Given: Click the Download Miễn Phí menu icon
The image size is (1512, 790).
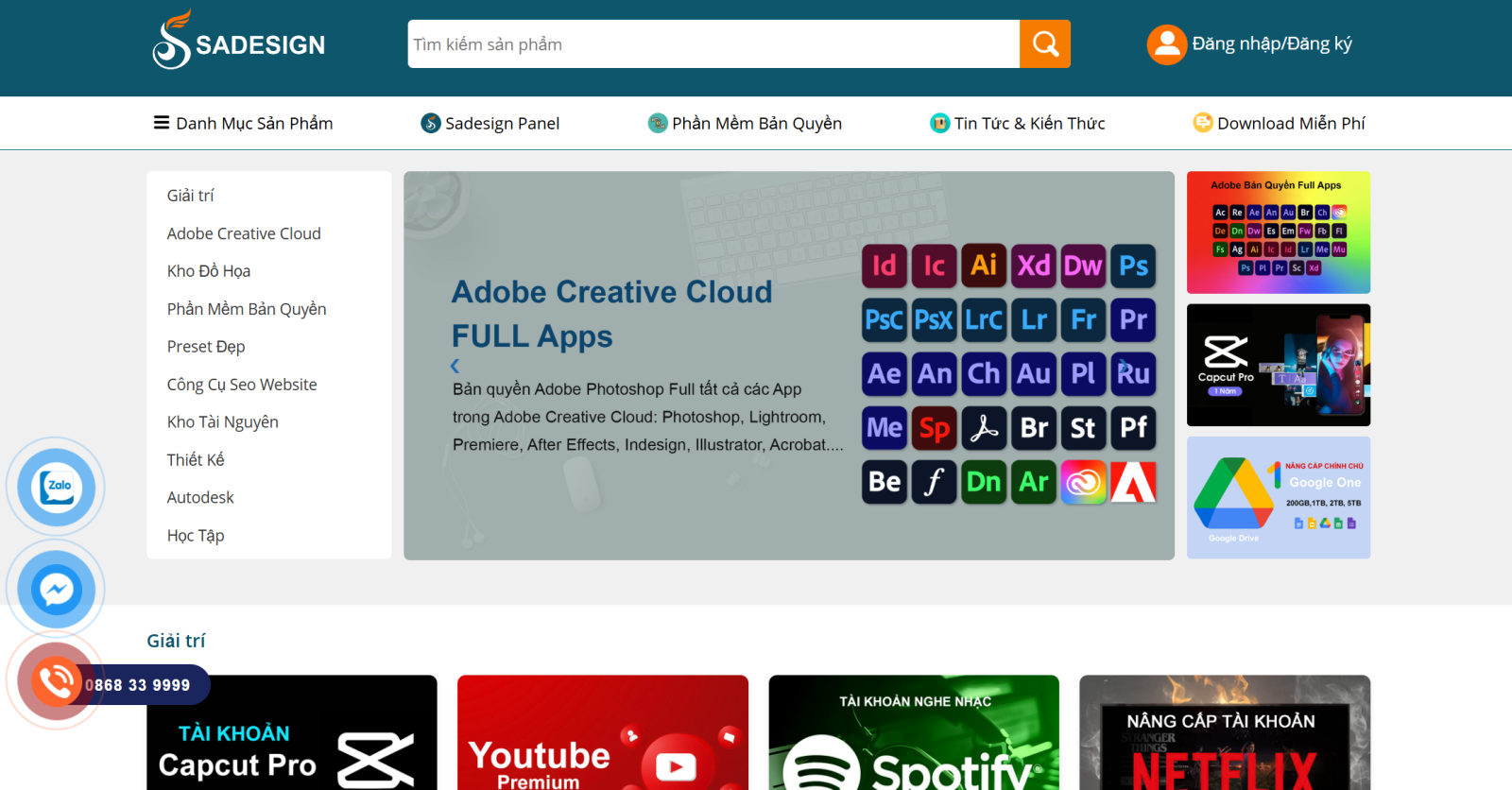Looking at the screenshot, I should (1203, 123).
